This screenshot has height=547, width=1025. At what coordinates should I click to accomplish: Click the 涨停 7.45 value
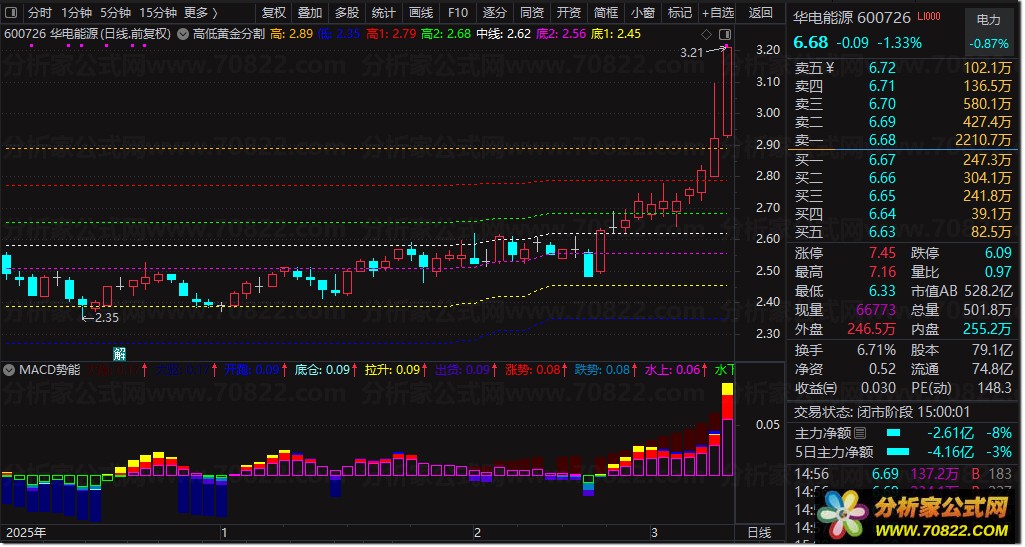click(882, 253)
